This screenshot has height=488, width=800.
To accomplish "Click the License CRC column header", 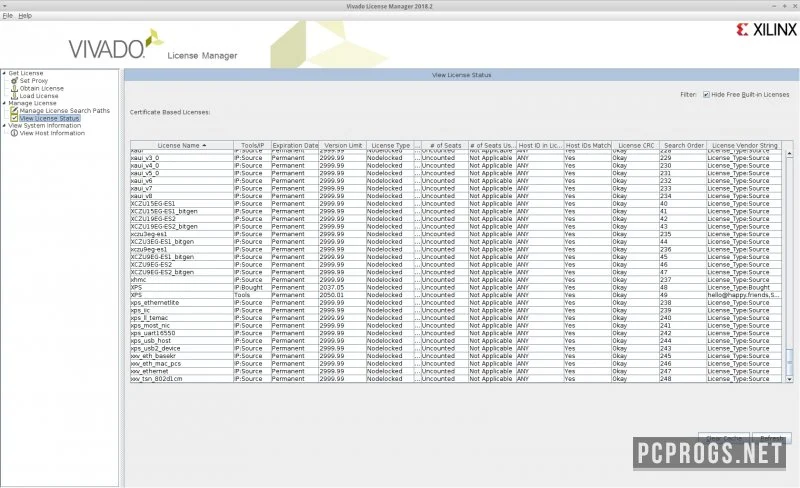I will [636, 145].
